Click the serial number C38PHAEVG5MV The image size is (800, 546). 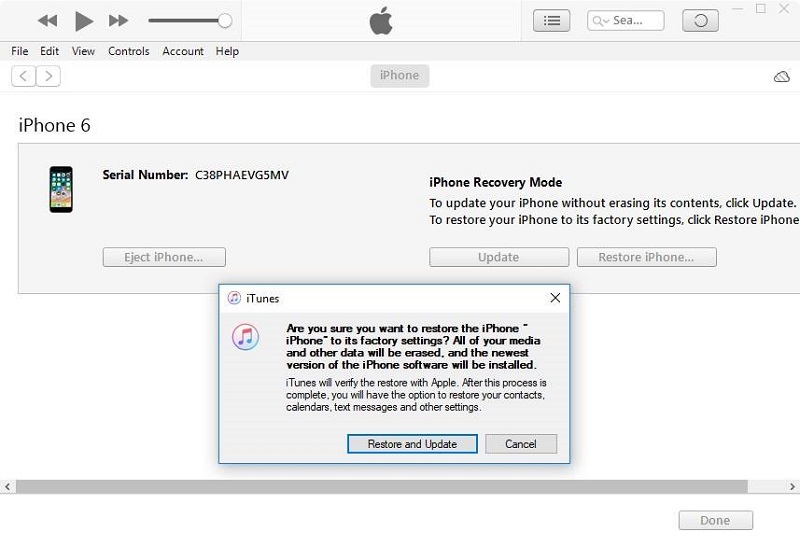coord(242,175)
